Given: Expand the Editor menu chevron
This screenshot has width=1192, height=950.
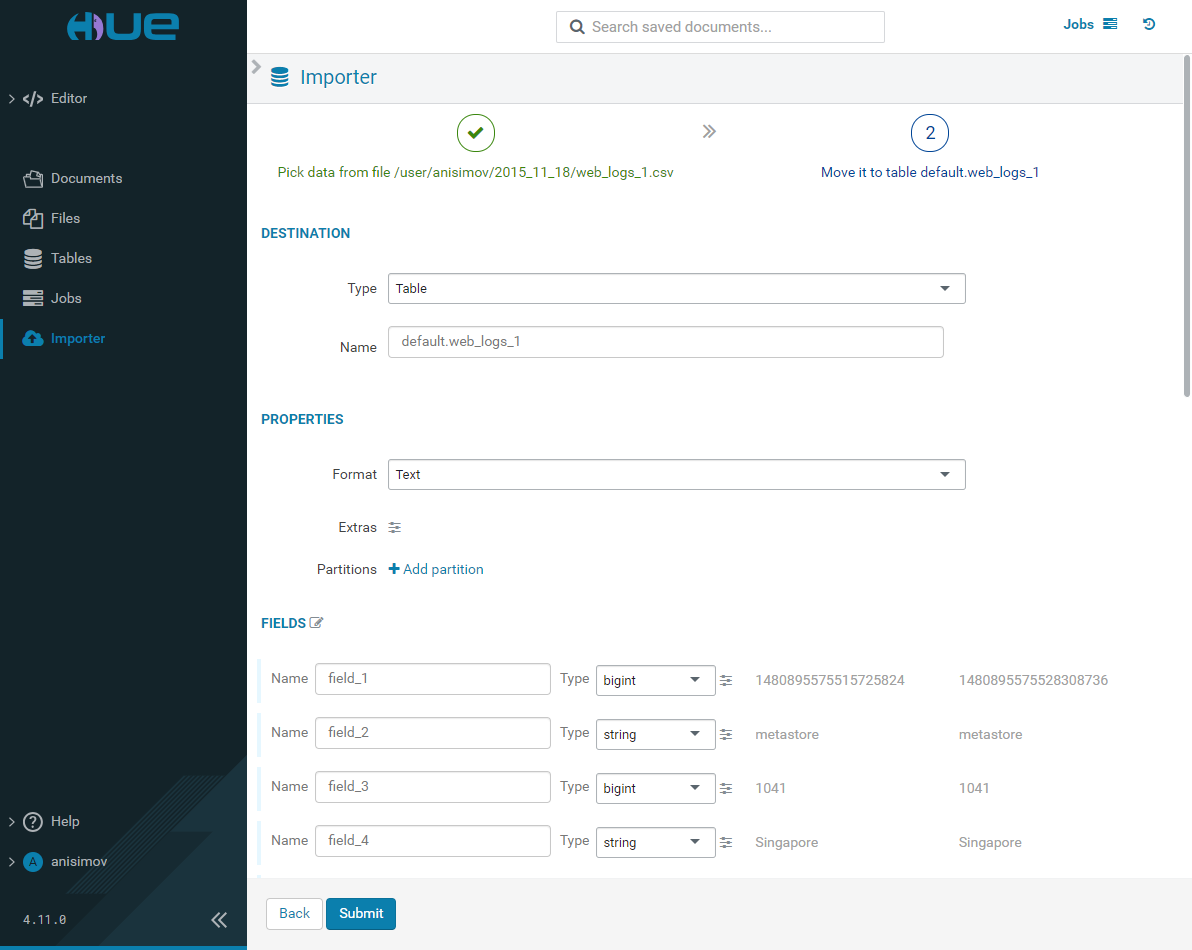Looking at the screenshot, I should click(11, 99).
